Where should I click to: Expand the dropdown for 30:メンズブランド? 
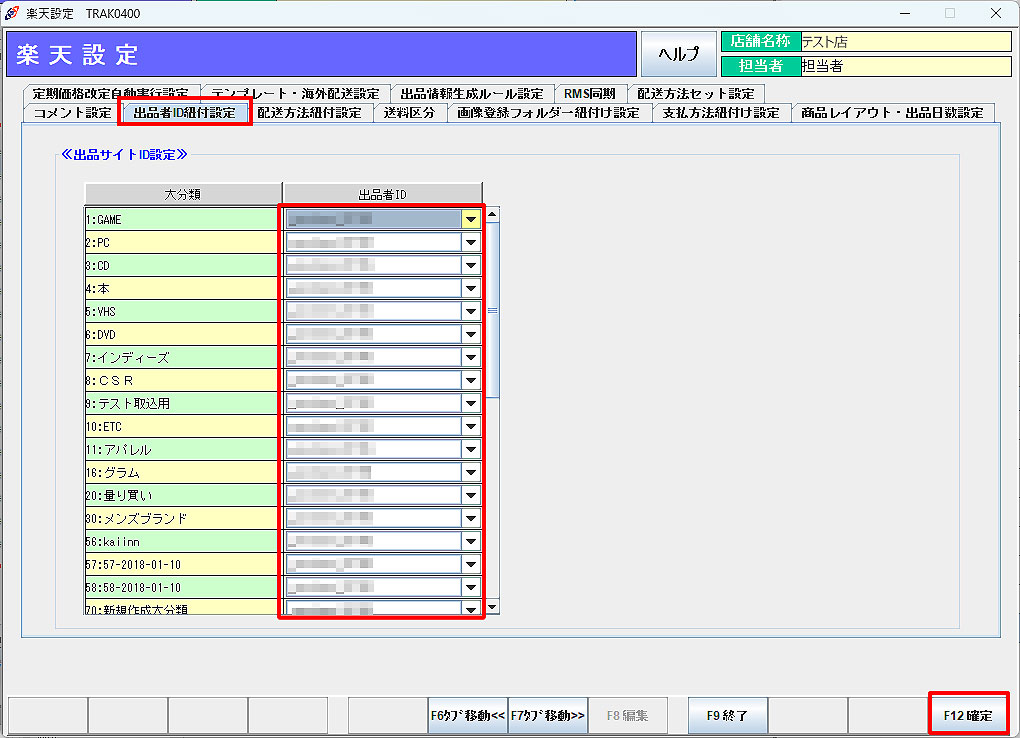tap(471, 518)
